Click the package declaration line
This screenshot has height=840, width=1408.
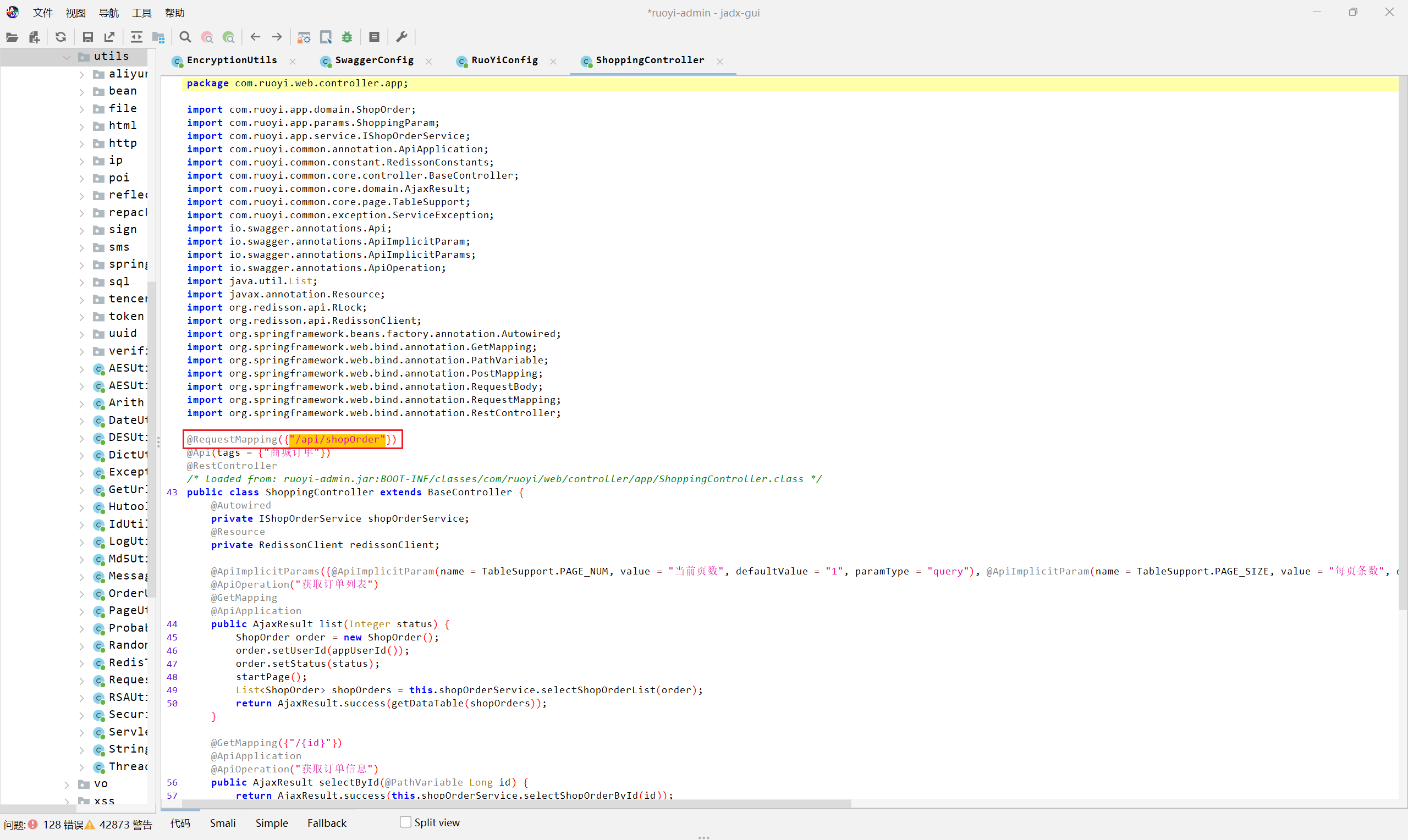click(791, 84)
